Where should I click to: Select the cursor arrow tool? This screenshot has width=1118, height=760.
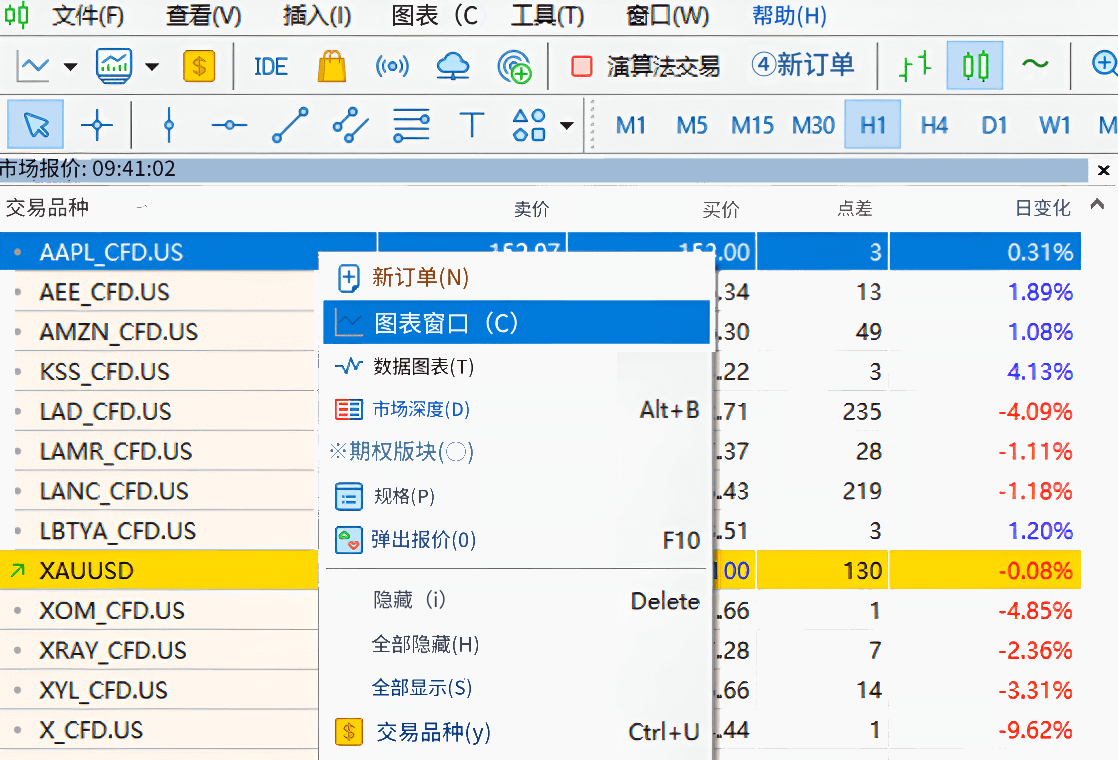(36, 125)
